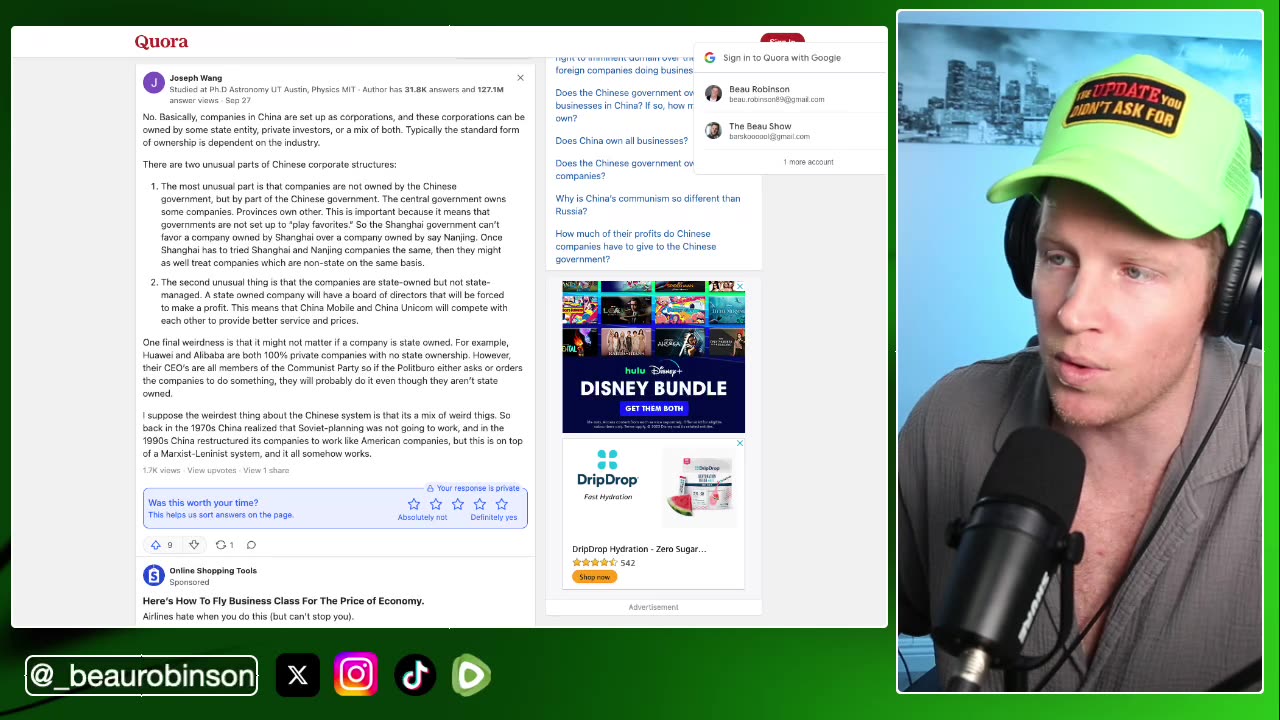This screenshot has width=1280, height=720.
Task: Click the 'Advertisement' label under ads
Action: [653, 607]
